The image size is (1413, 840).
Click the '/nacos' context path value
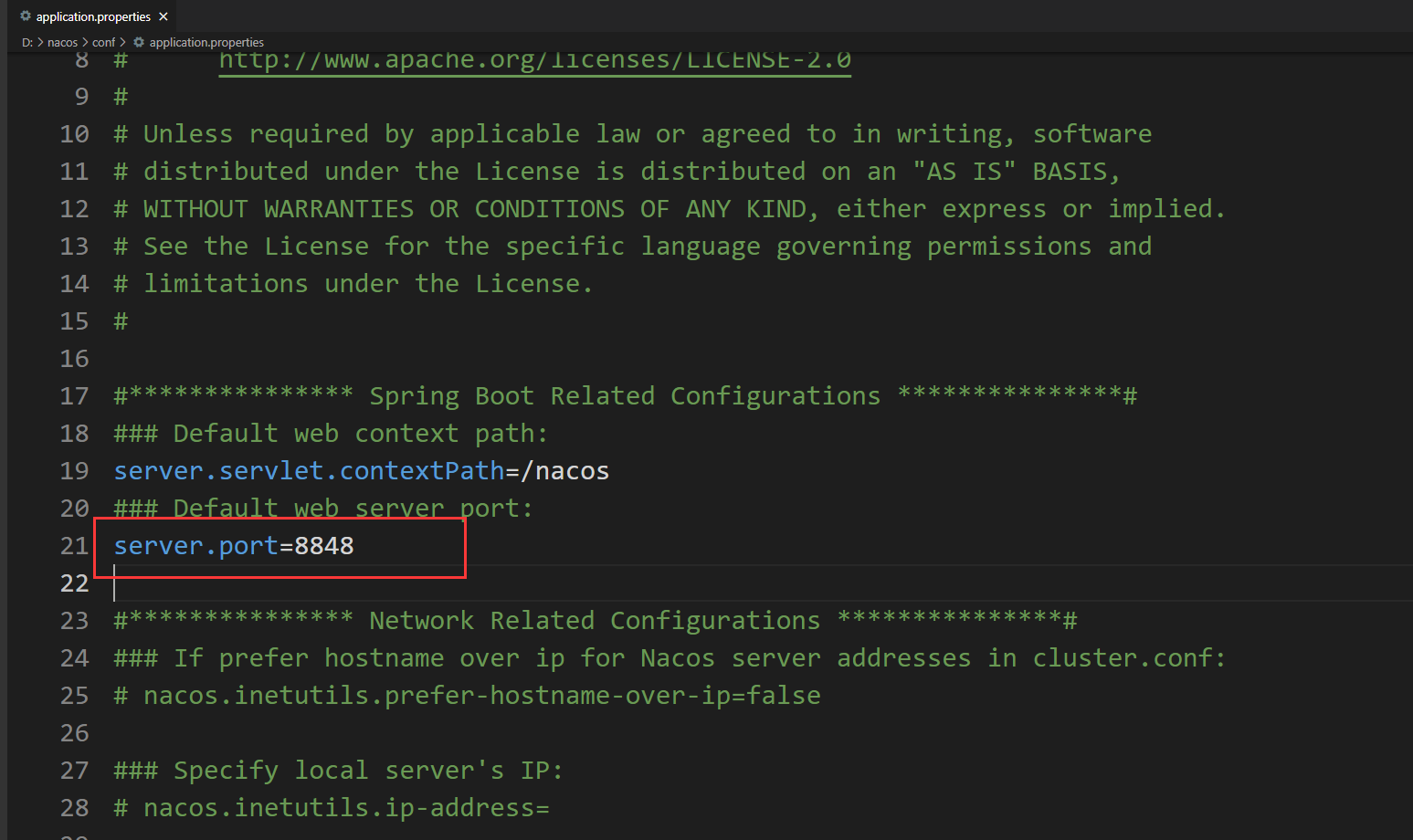tap(564, 471)
